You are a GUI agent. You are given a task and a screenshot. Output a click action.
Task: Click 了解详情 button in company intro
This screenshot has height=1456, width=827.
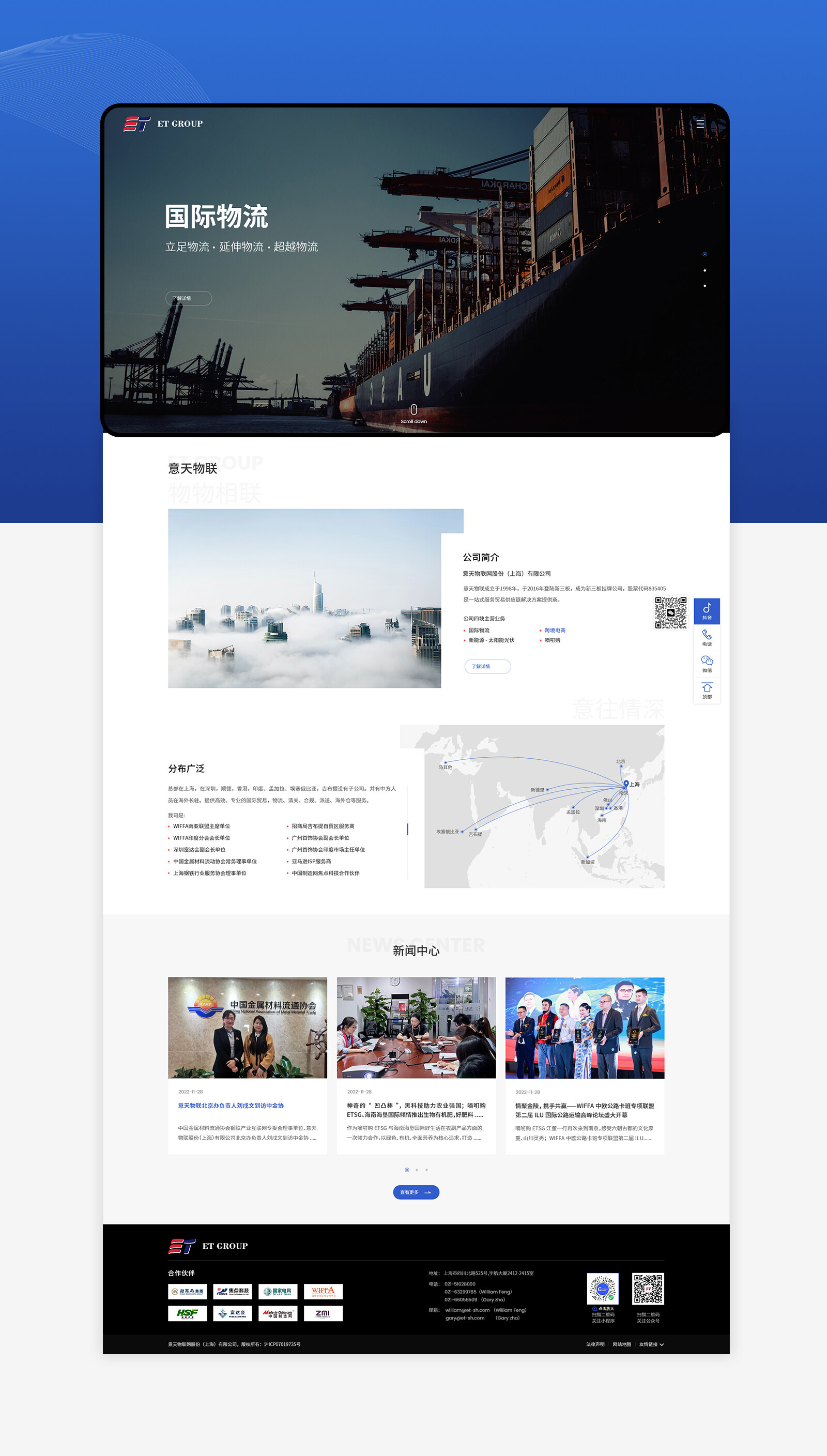point(487,666)
